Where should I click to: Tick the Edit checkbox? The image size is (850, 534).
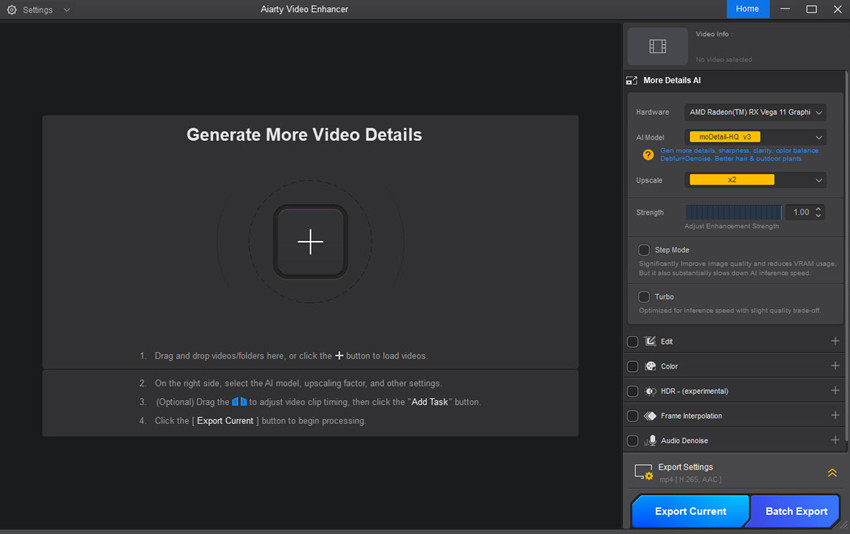[x=633, y=342]
